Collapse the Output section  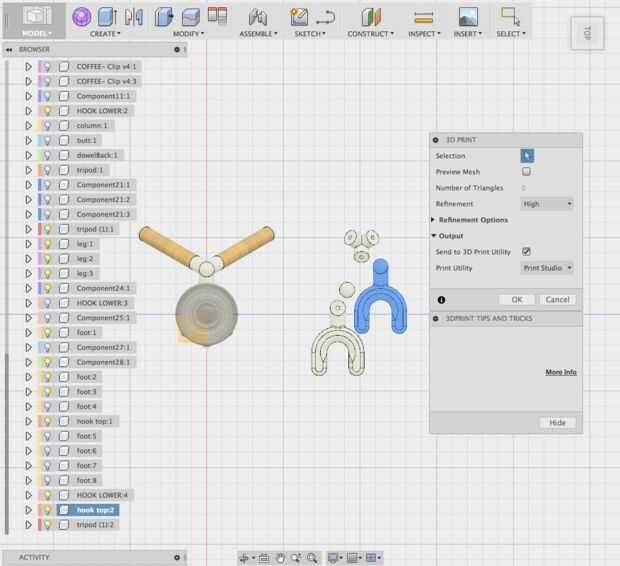(x=433, y=236)
